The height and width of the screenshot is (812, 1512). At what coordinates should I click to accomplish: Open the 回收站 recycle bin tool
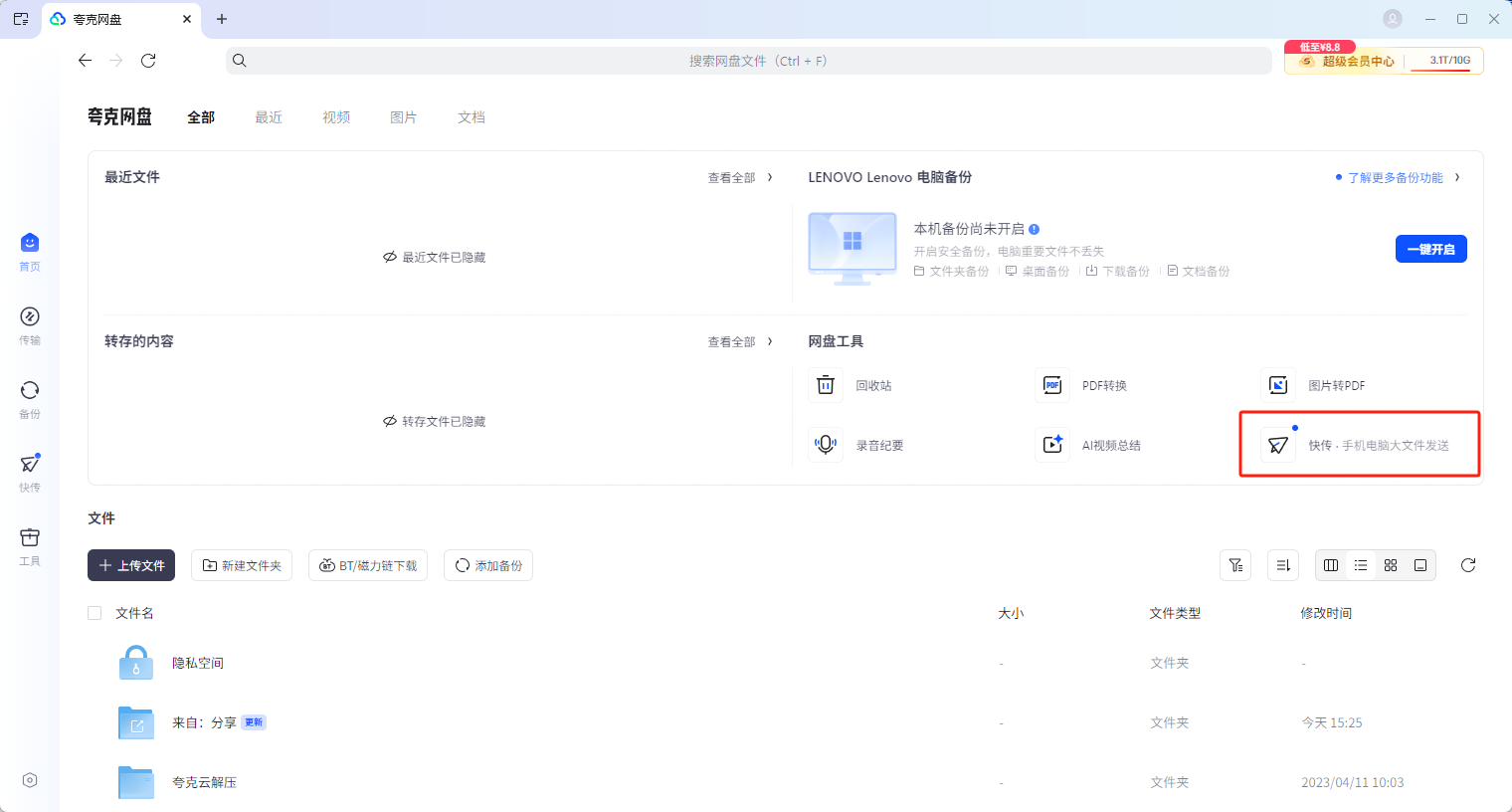pyautogui.click(x=826, y=385)
